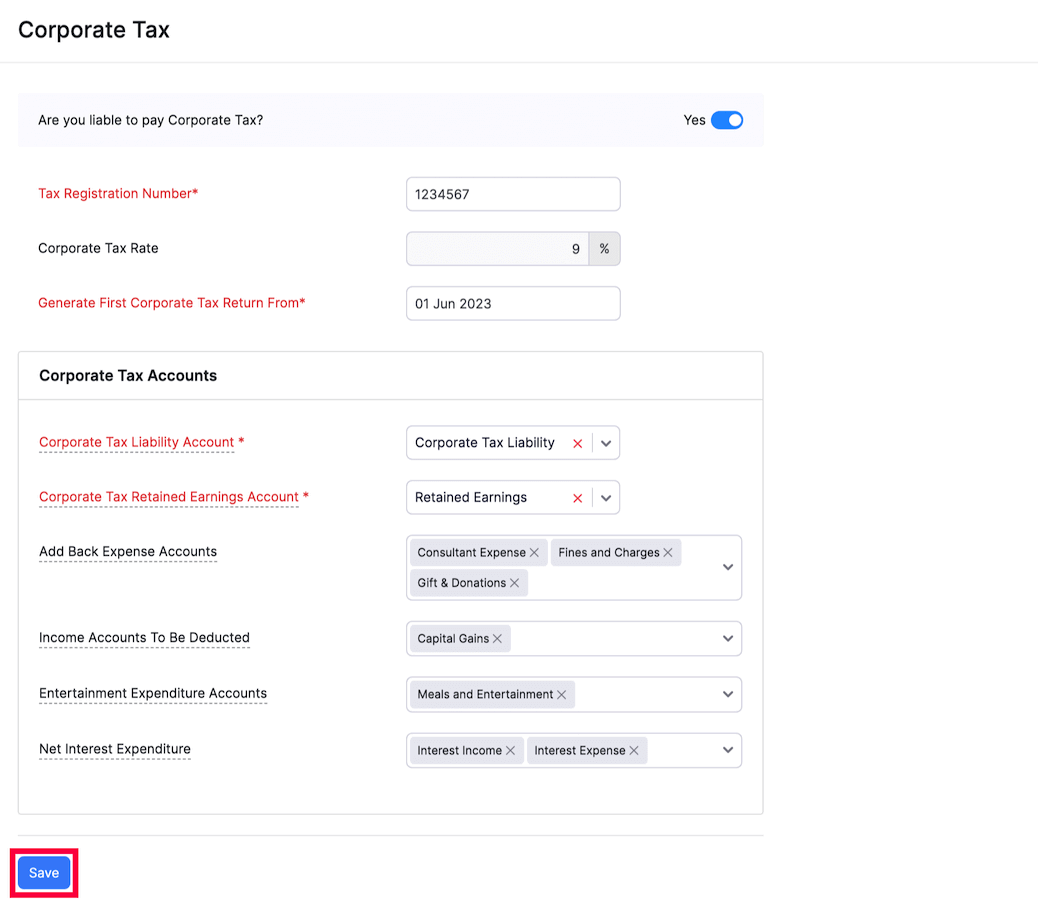
Task: Click the Save button
Action: click(43, 872)
